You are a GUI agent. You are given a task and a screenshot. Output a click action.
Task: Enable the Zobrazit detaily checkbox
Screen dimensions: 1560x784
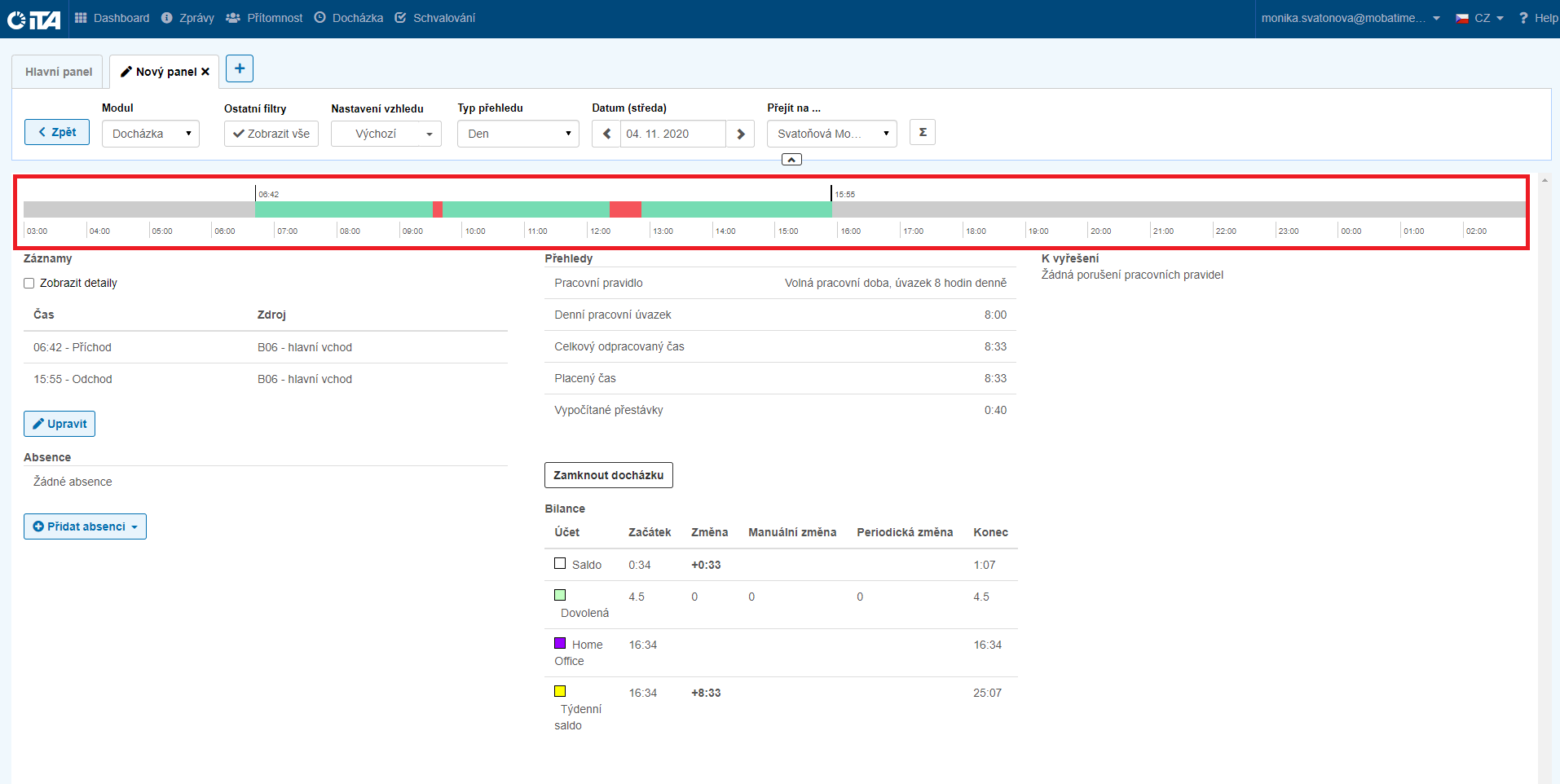(x=29, y=284)
